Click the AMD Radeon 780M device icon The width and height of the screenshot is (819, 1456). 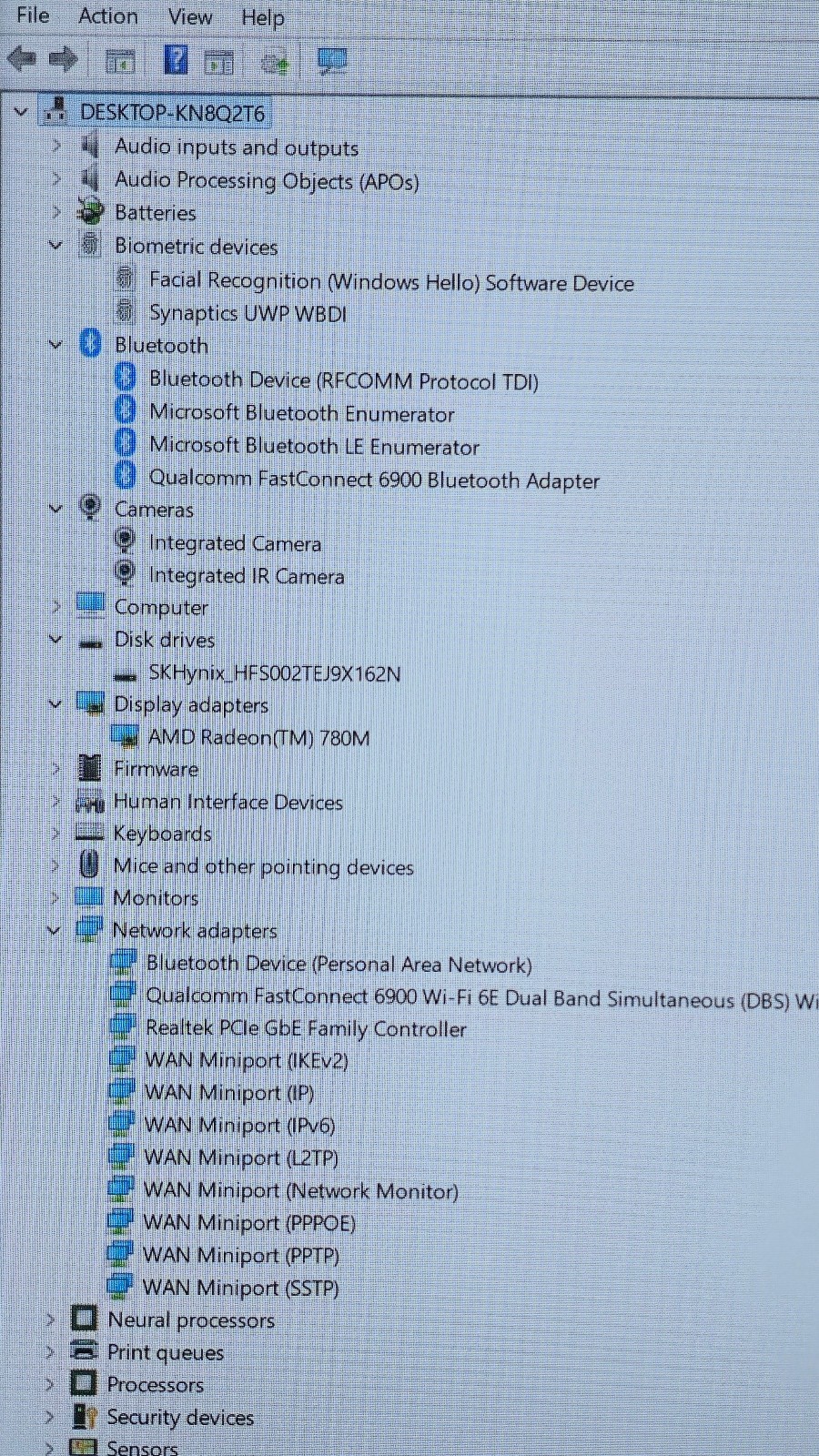(125, 736)
